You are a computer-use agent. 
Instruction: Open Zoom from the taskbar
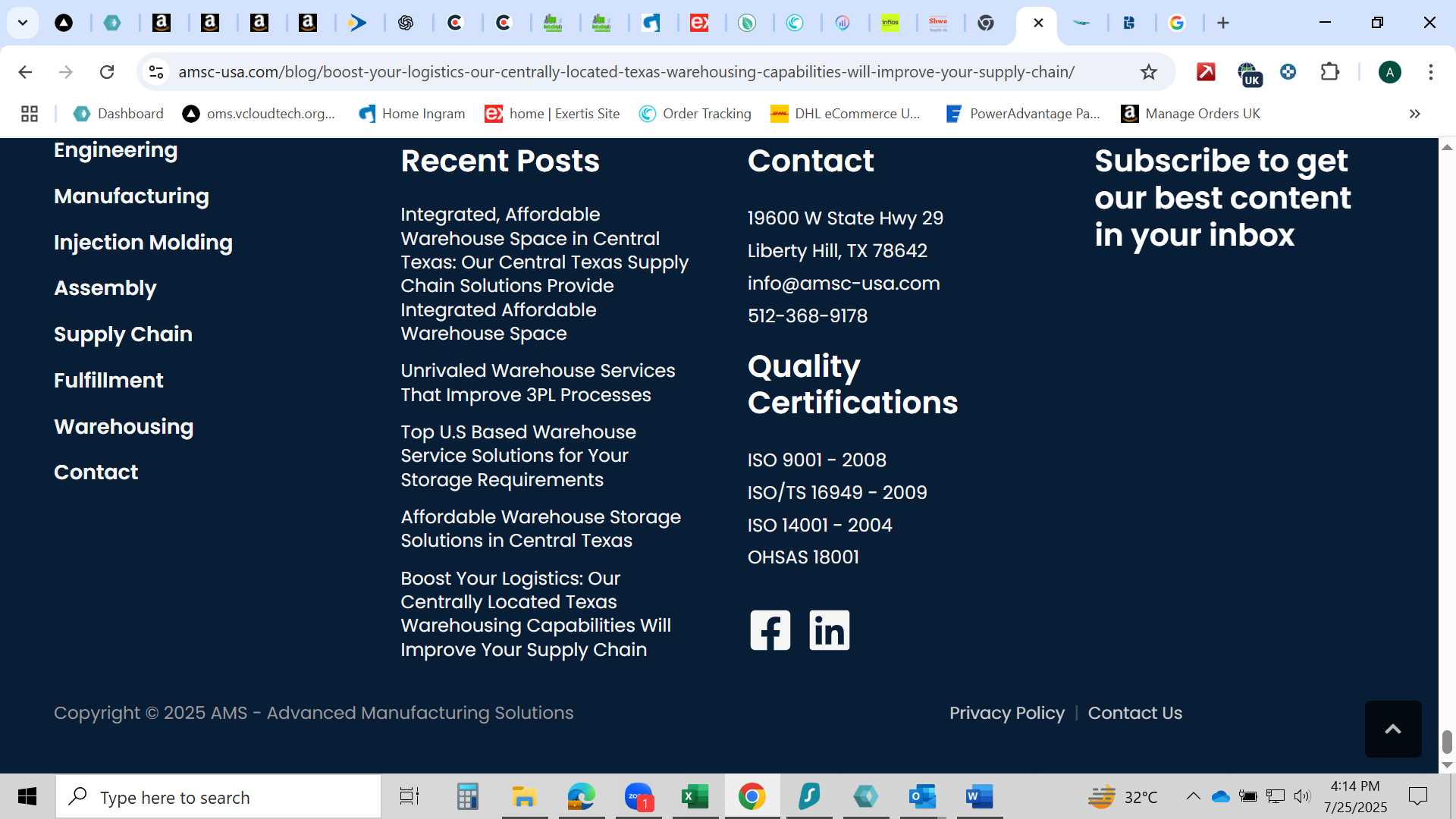coord(639,796)
